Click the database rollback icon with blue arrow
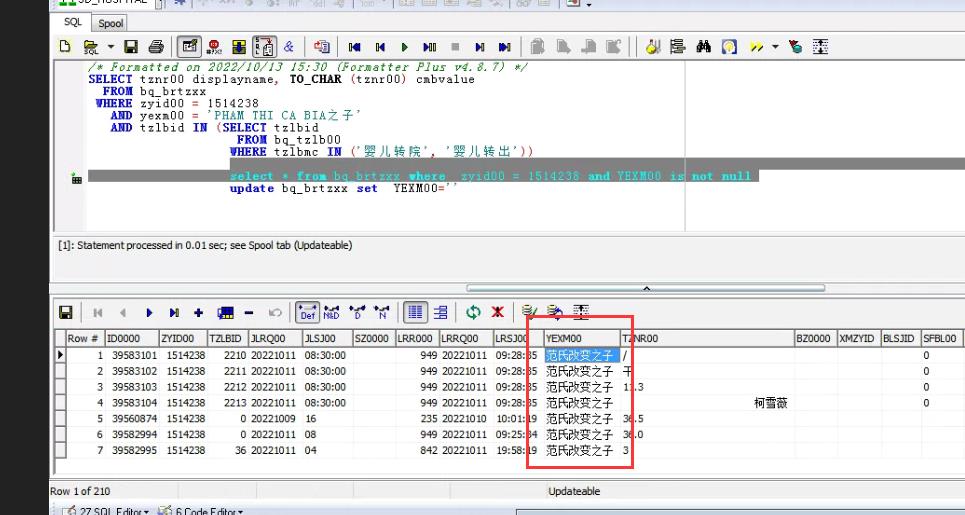965x515 pixels. coord(555,312)
